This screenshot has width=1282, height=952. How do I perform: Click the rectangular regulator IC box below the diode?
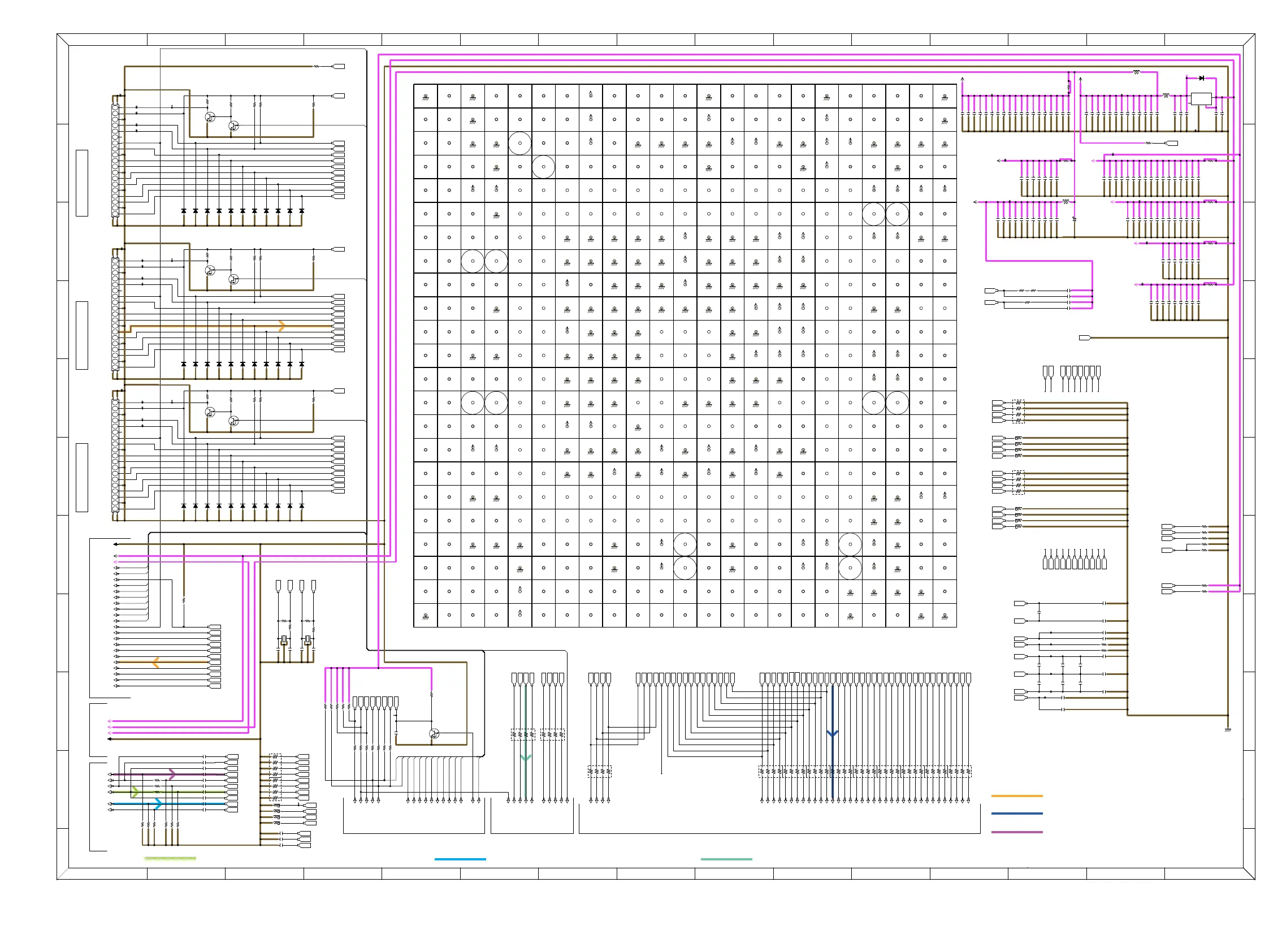pyautogui.click(x=1200, y=98)
